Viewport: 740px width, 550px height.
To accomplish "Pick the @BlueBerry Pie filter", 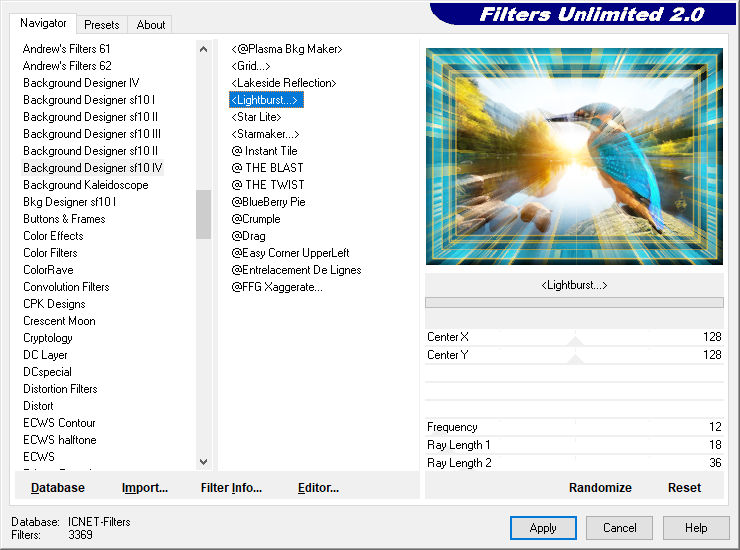I will pyautogui.click(x=268, y=202).
